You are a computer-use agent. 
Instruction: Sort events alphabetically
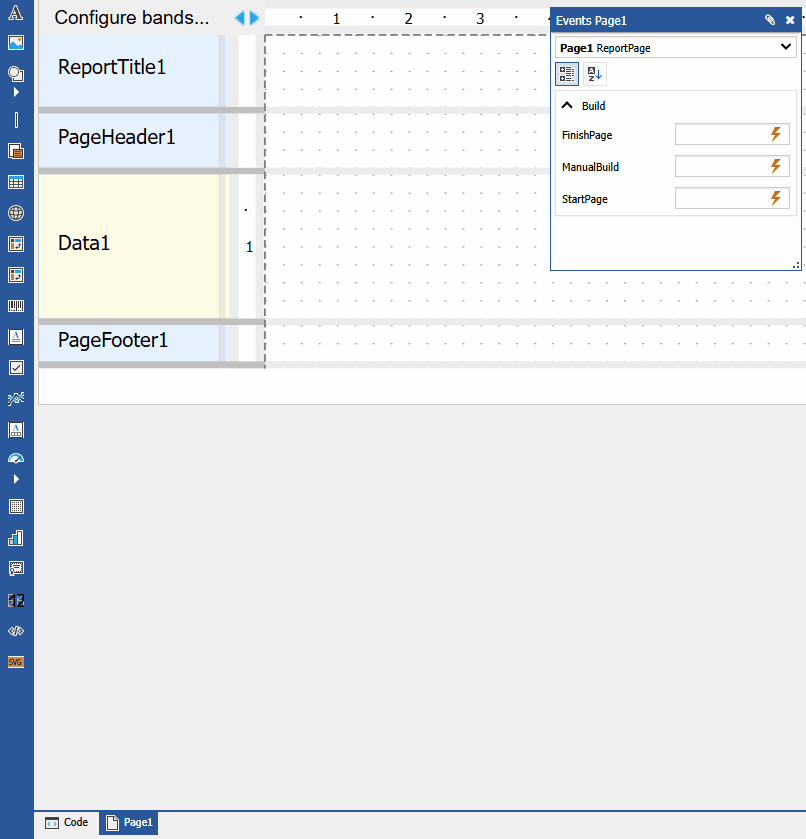(594, 74)
